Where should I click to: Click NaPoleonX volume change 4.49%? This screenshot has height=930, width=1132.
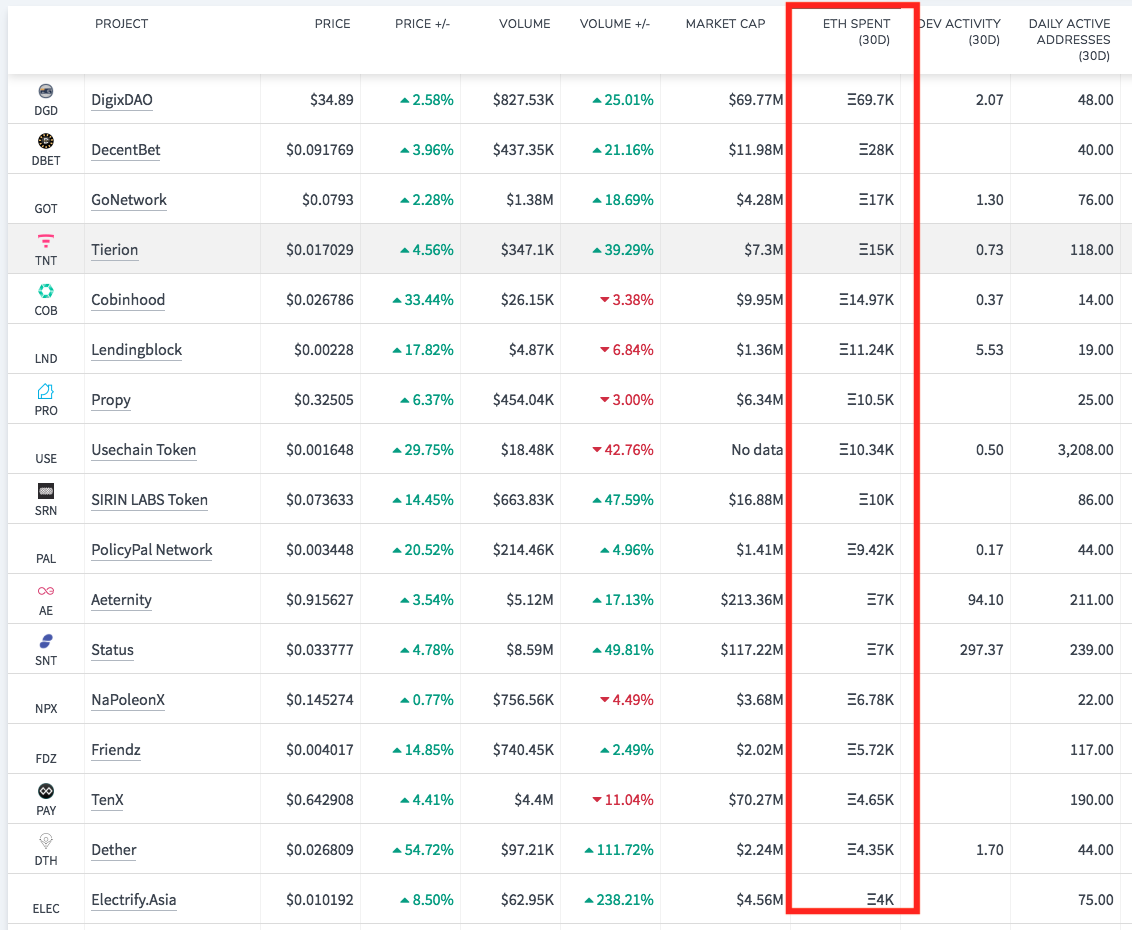click(627, 700)
